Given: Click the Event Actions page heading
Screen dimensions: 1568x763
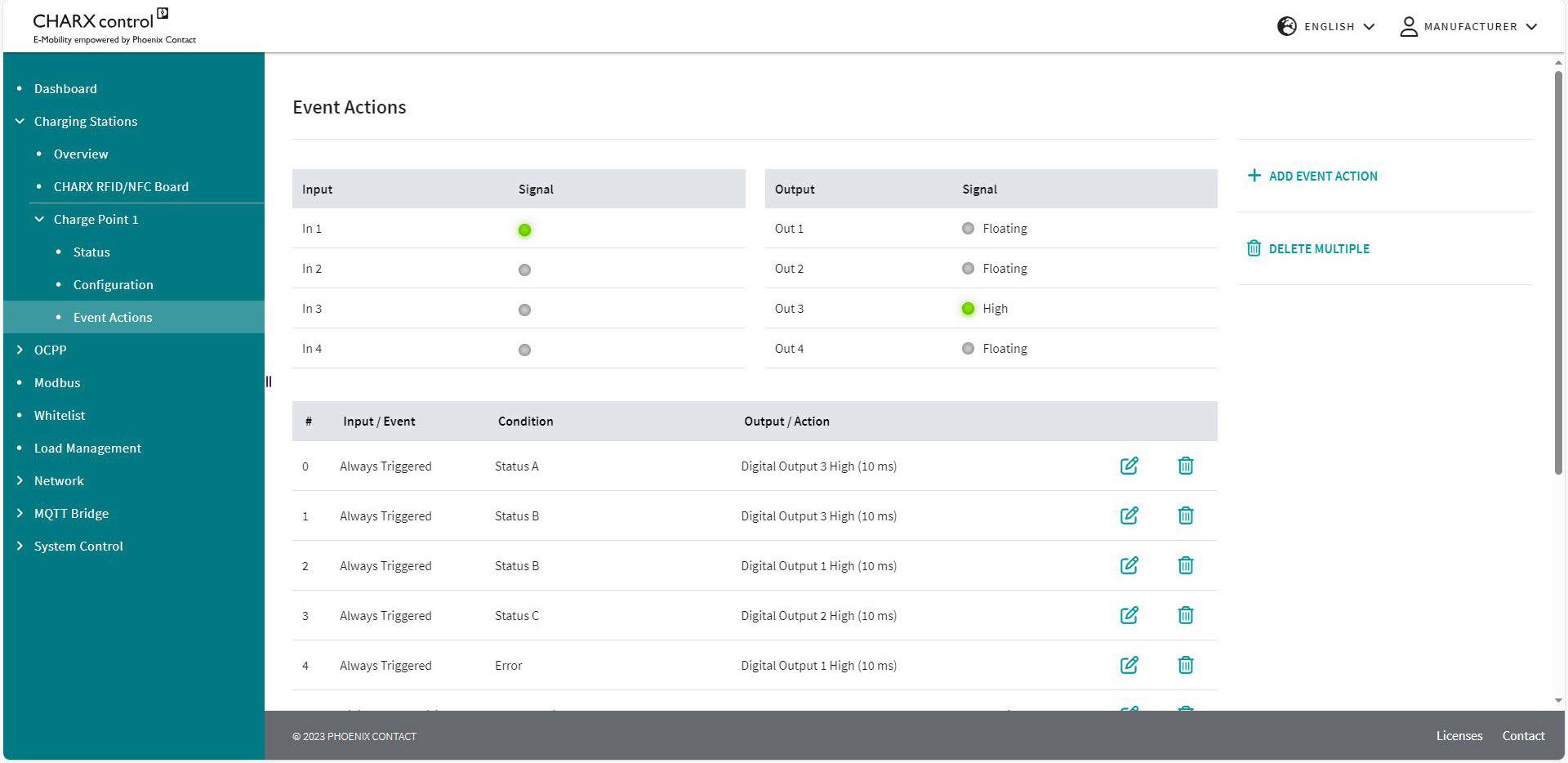Looking at the screenshot, I should tap(350, 107).
